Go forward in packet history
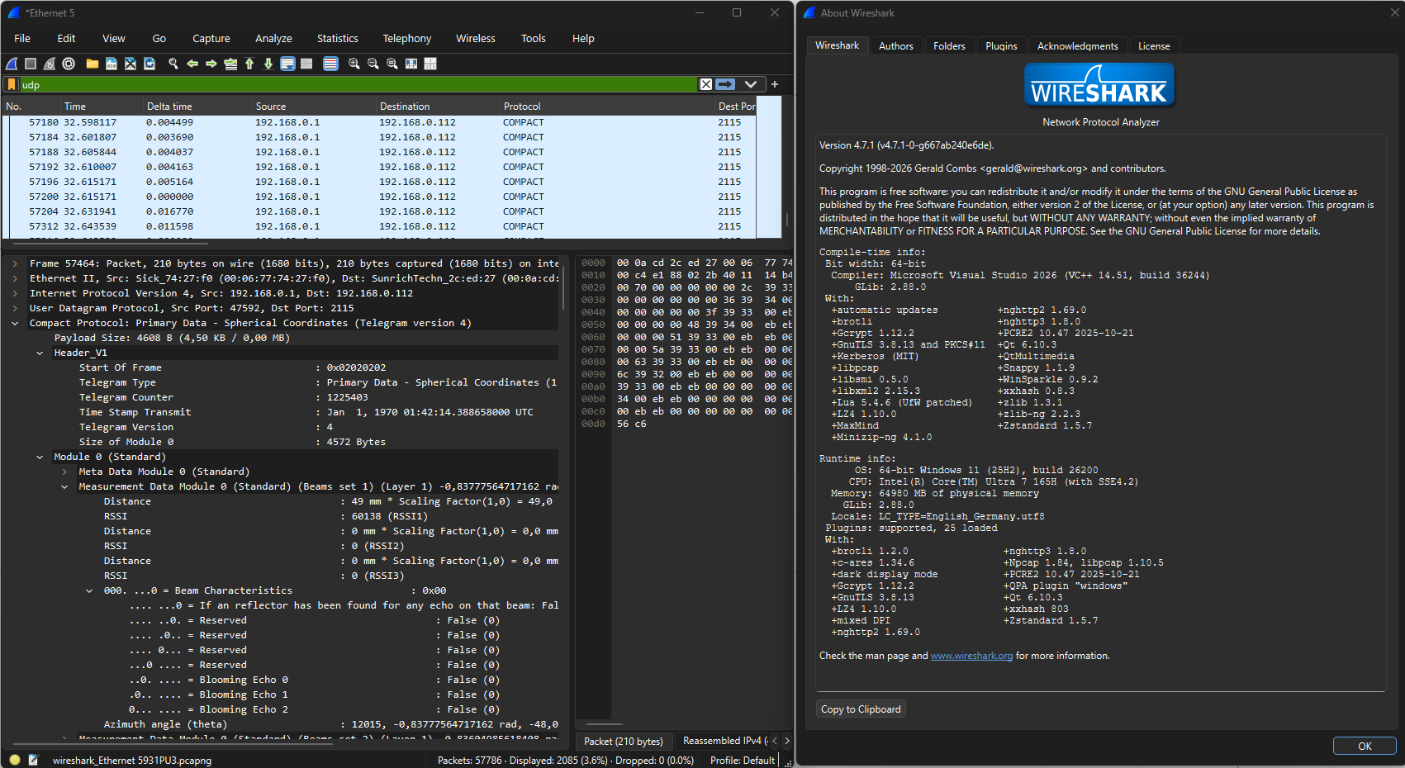Image resolution: width=1405 pixels, height=768 pixels. pyautogui.click(x=211, y=64)
